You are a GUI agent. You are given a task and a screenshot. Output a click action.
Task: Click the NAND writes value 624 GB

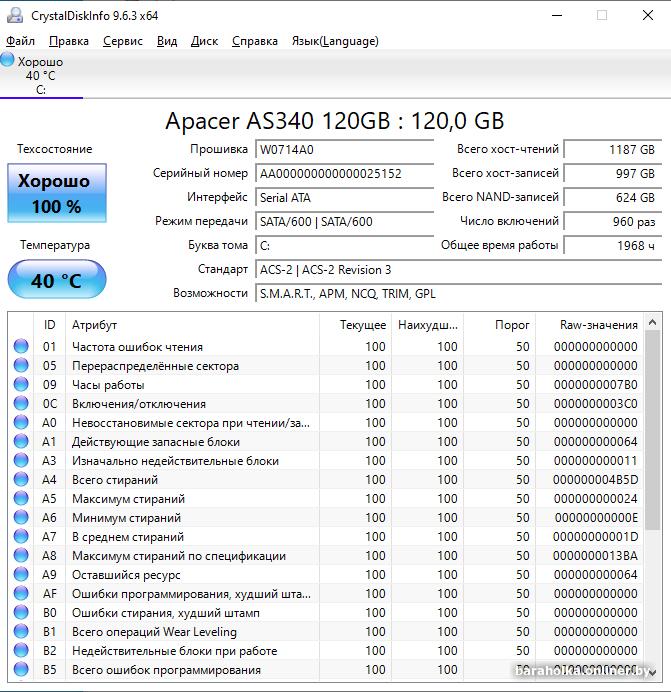point(613,197)
